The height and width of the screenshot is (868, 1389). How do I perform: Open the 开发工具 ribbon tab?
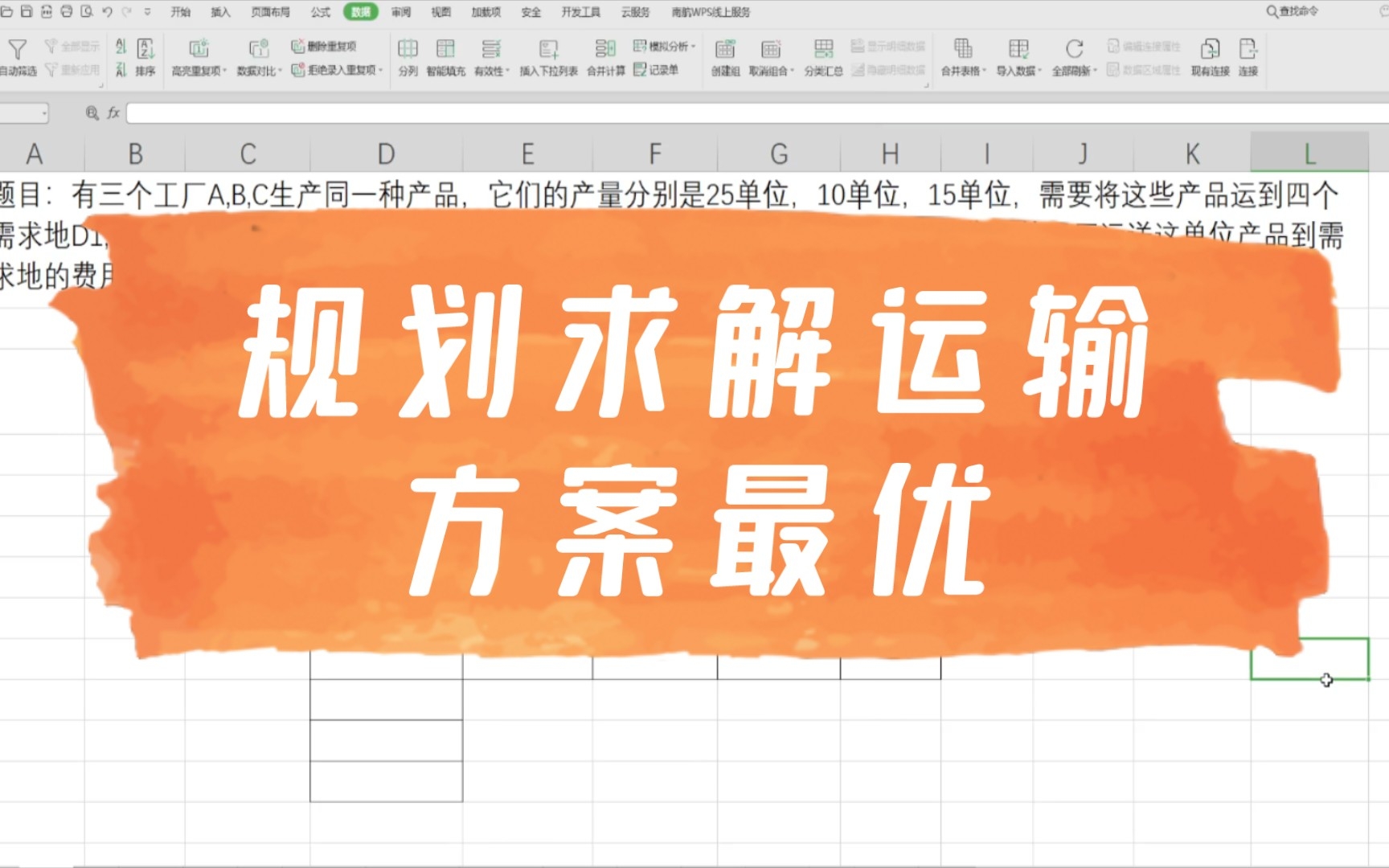(x=581, y=12)
